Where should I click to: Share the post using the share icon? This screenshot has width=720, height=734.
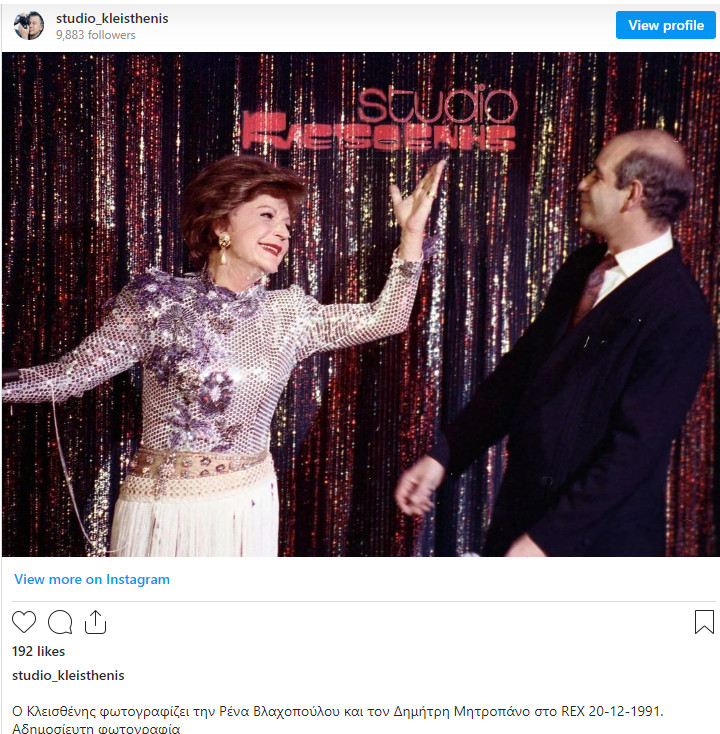(96, 622)
